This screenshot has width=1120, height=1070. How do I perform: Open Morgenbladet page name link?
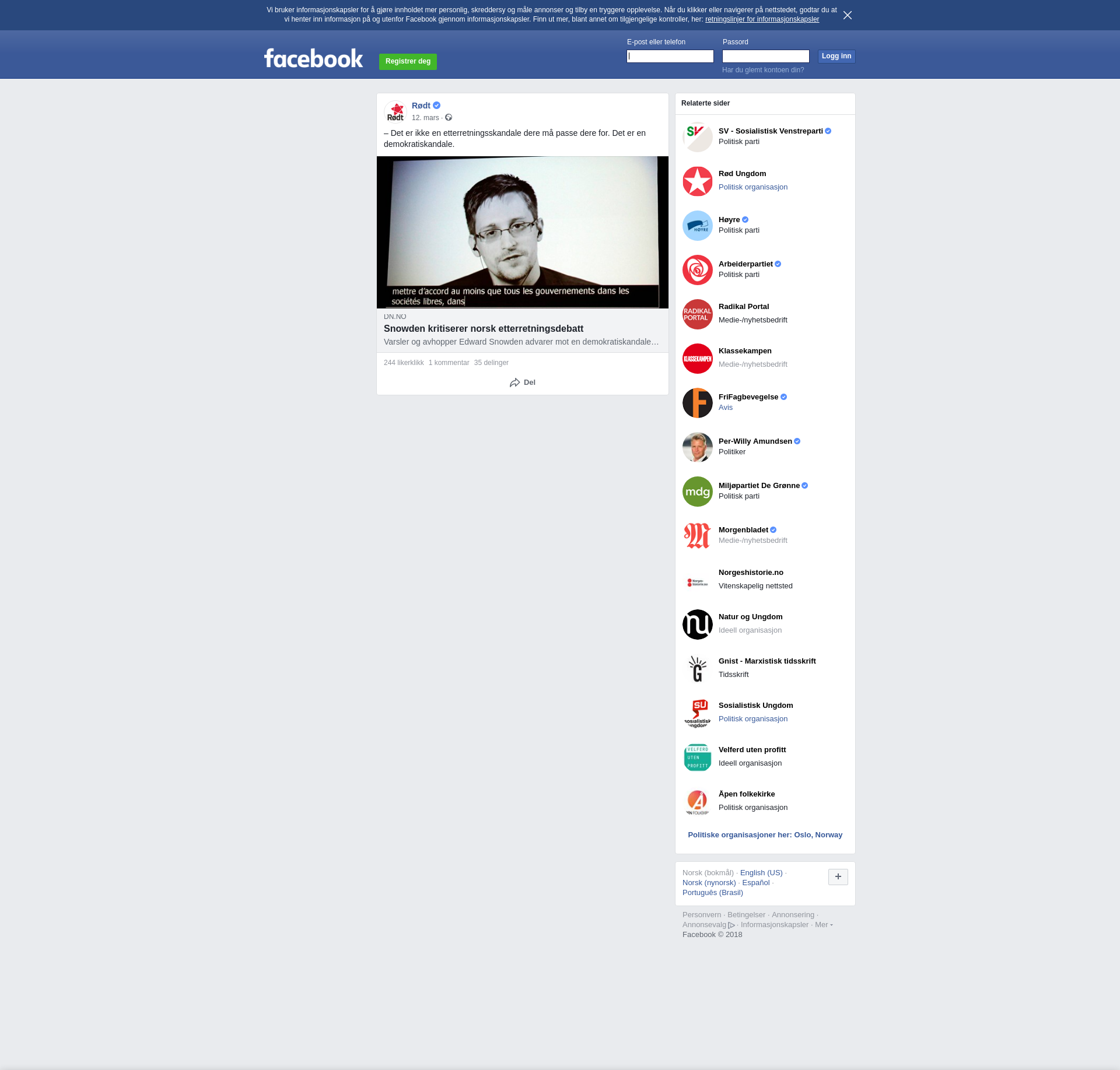(743, 530)
